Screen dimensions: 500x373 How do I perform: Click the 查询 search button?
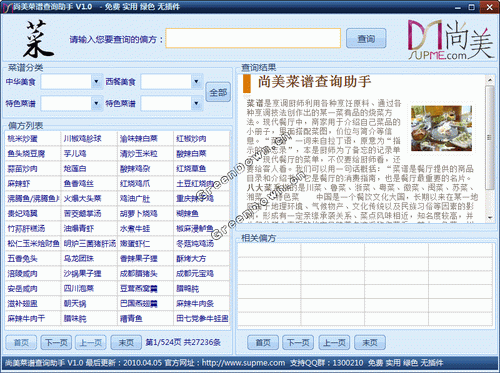(x=366, y=39)
